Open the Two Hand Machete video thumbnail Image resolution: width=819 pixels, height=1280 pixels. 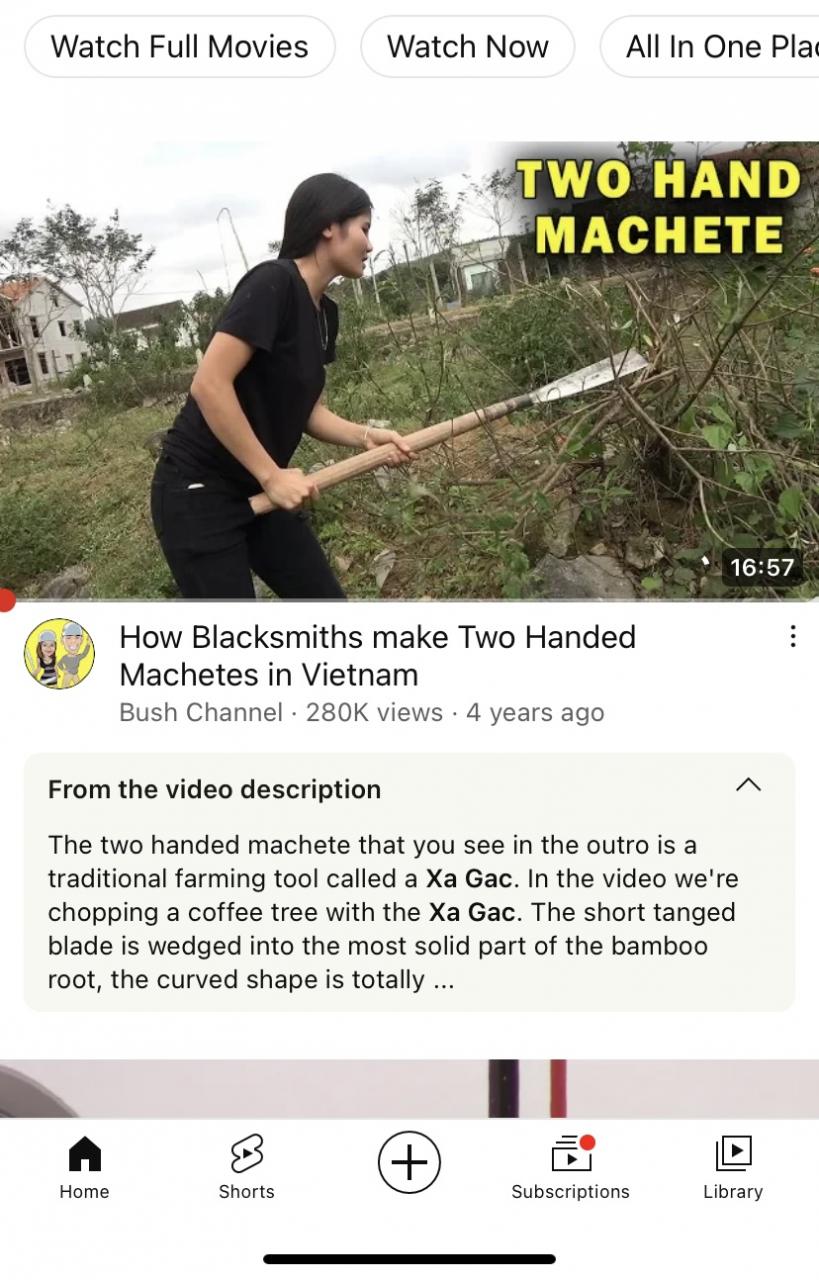pyautogui.click(x=409, y=370)
